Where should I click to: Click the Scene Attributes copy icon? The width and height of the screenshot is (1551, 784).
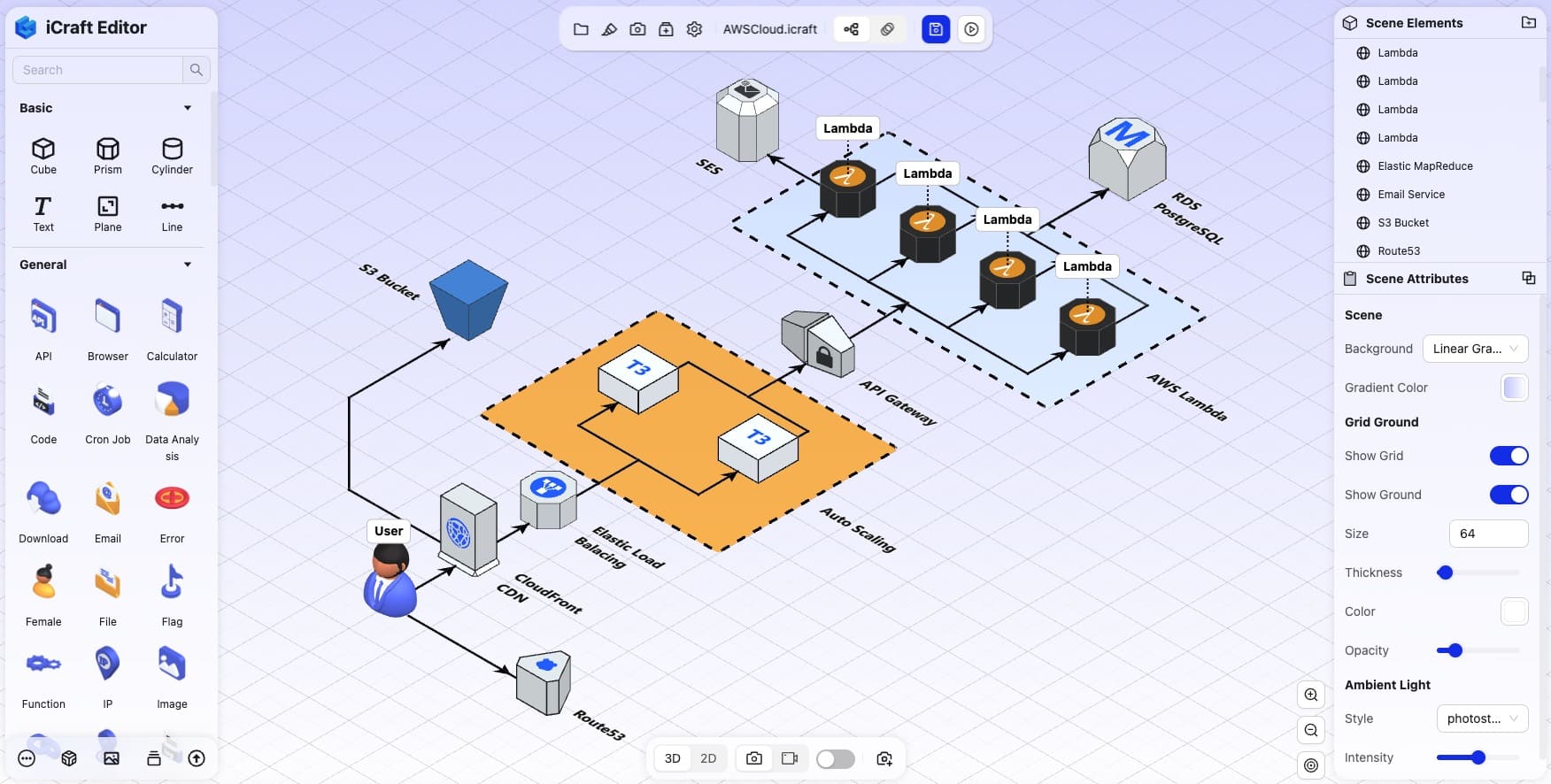[1528, 278]
